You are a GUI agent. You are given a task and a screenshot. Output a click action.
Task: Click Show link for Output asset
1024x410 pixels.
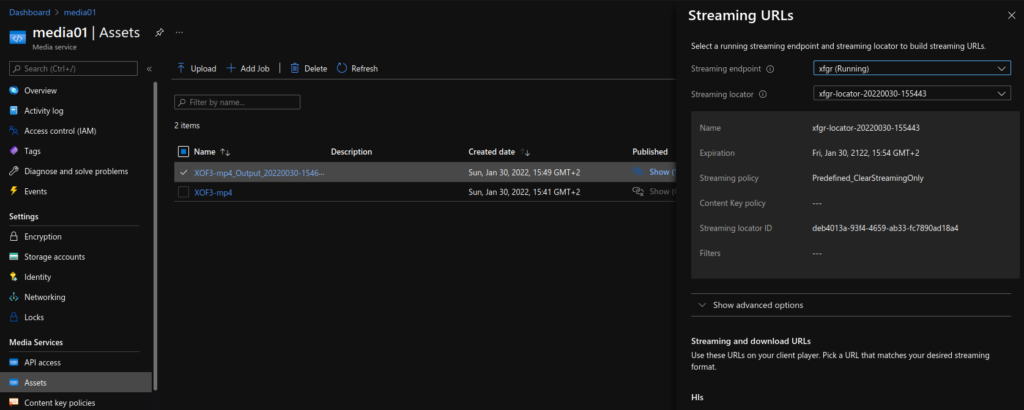pyautogui.click(x=660, y=172)
